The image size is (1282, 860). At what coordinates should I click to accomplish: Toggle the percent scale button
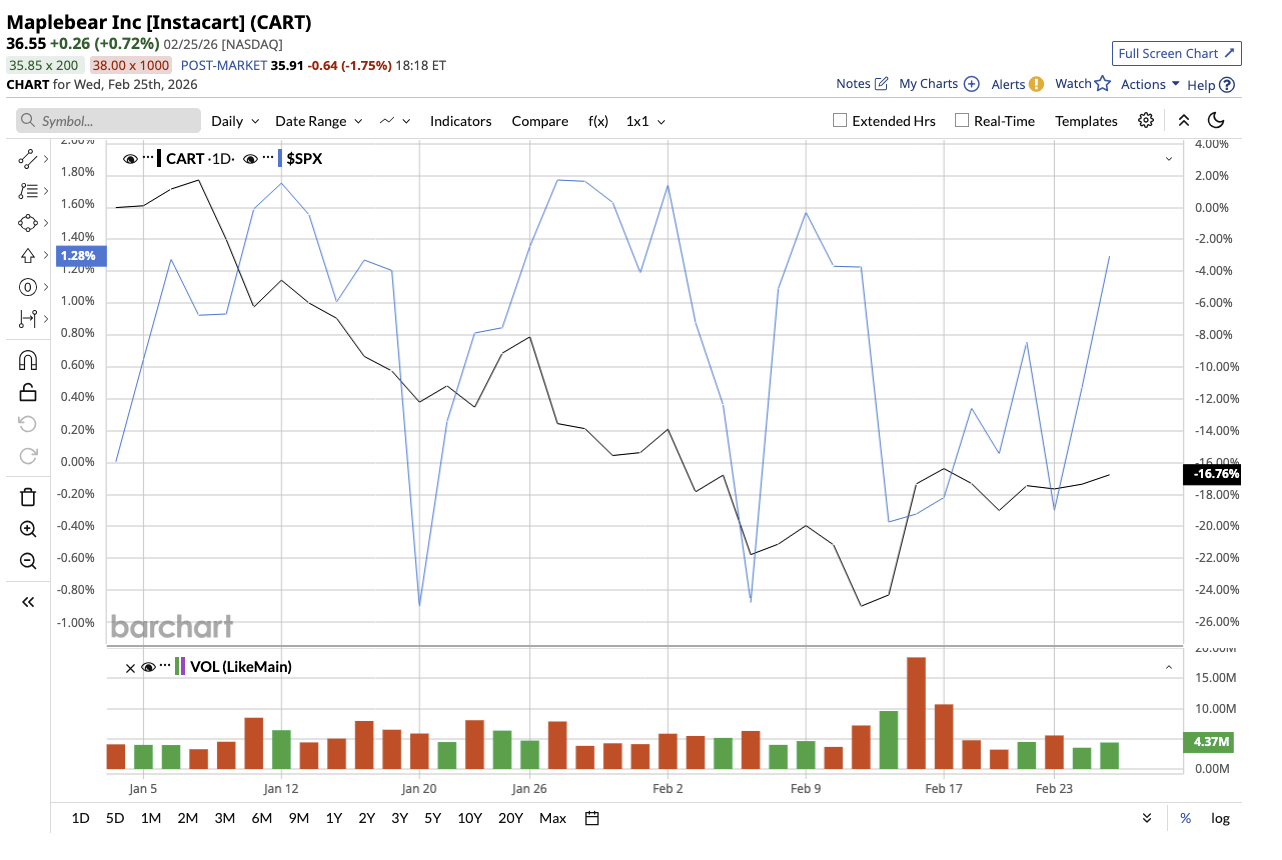pos(1185,818)
